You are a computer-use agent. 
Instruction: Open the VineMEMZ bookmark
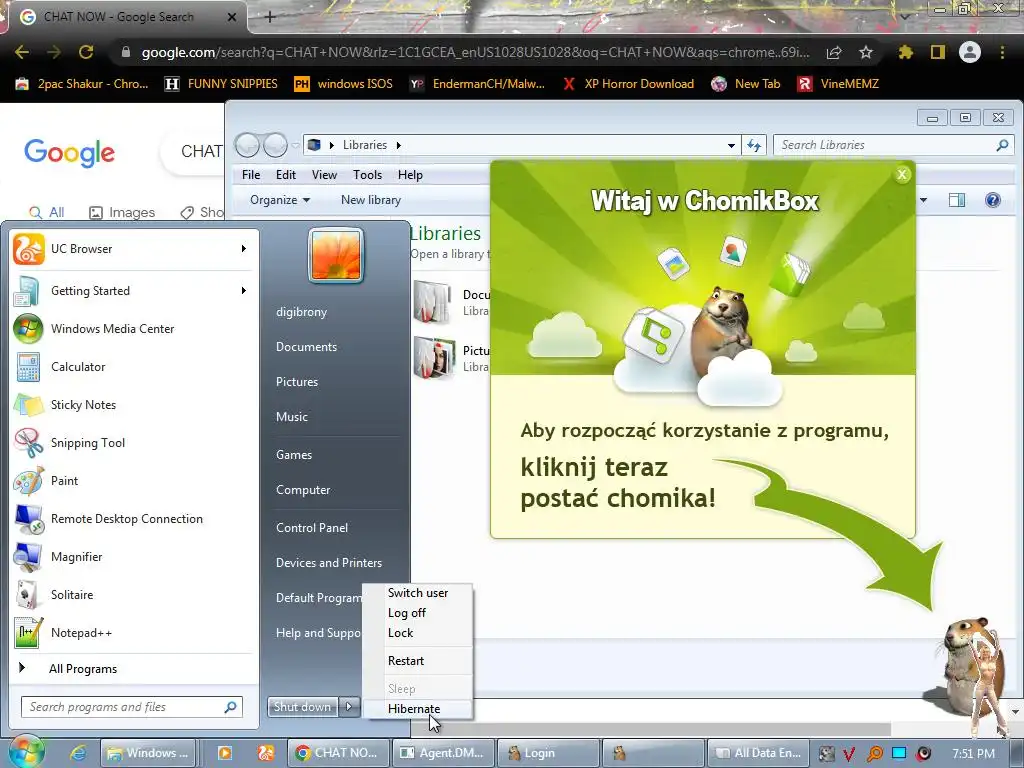click(x=839, y=84)
